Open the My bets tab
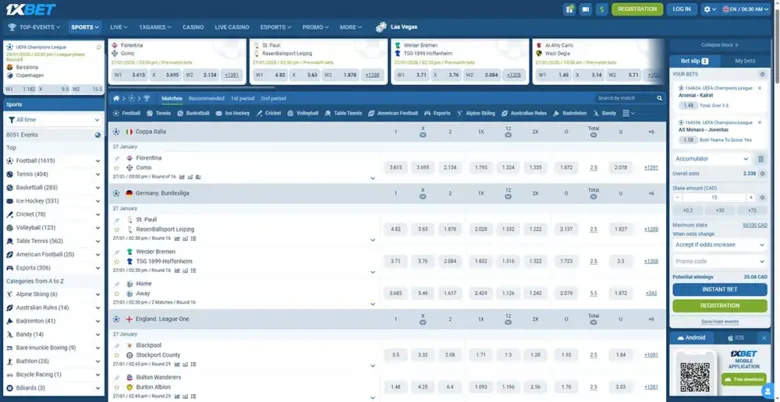The width and height of the screenshot is (780, 402). pyautogui.click(x=745, y=61)
